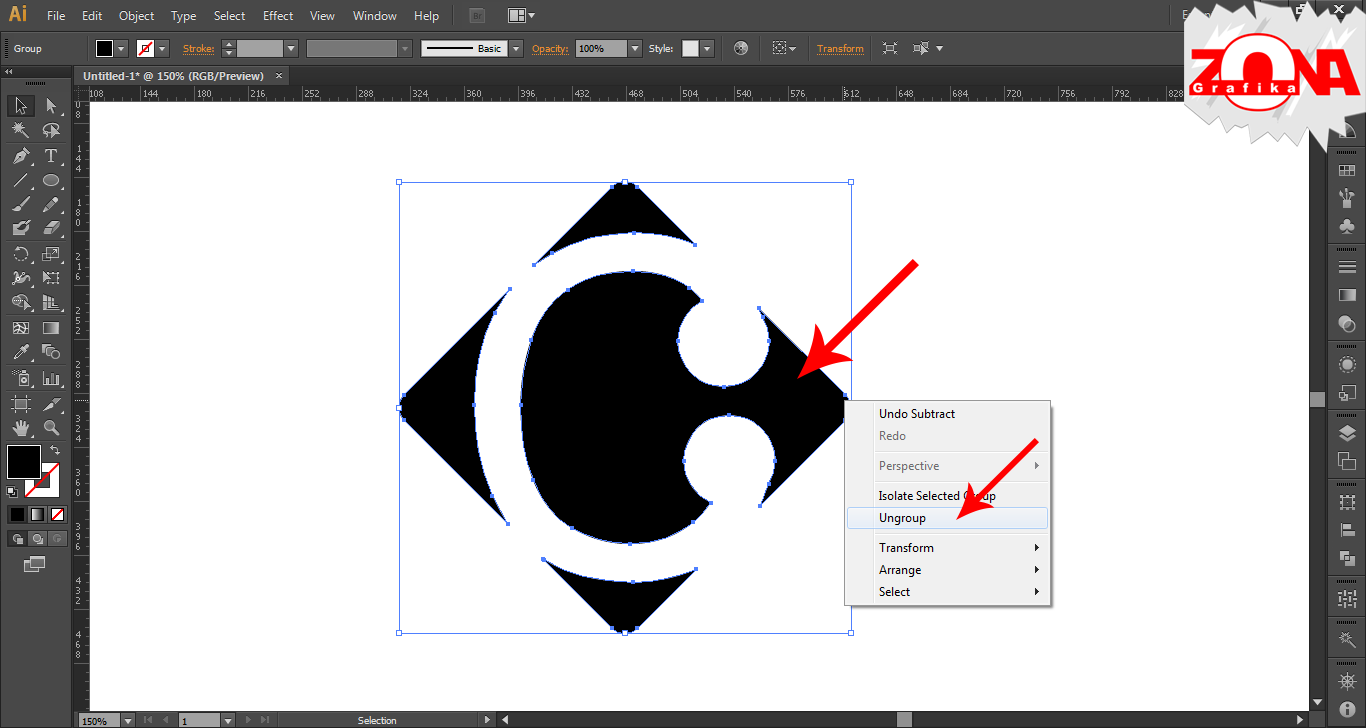
Task: Choose the Ellipse tool
Action: point(51,181)
